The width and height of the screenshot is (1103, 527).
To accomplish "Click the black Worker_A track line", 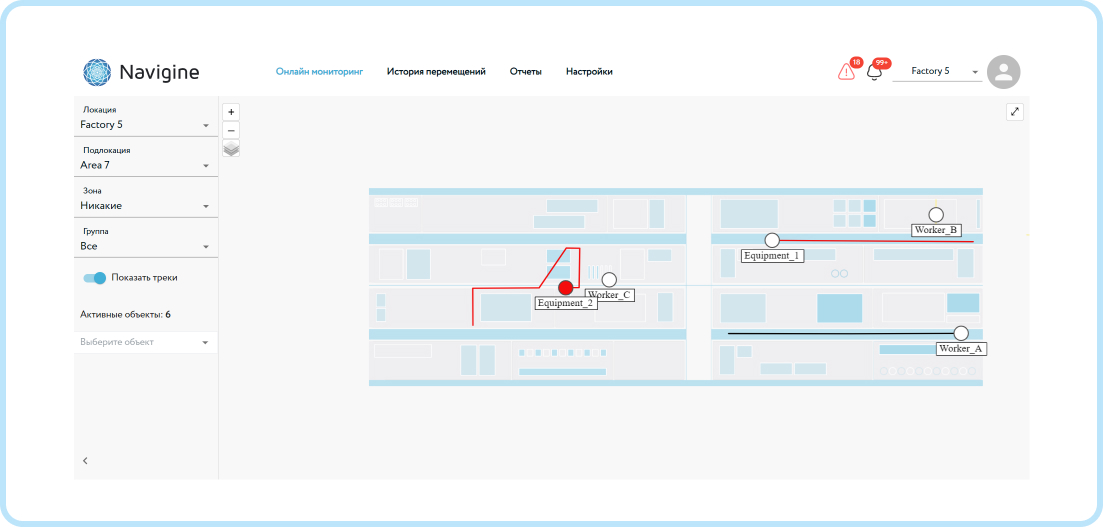I will pyautogui.click(x=841, y=334).
